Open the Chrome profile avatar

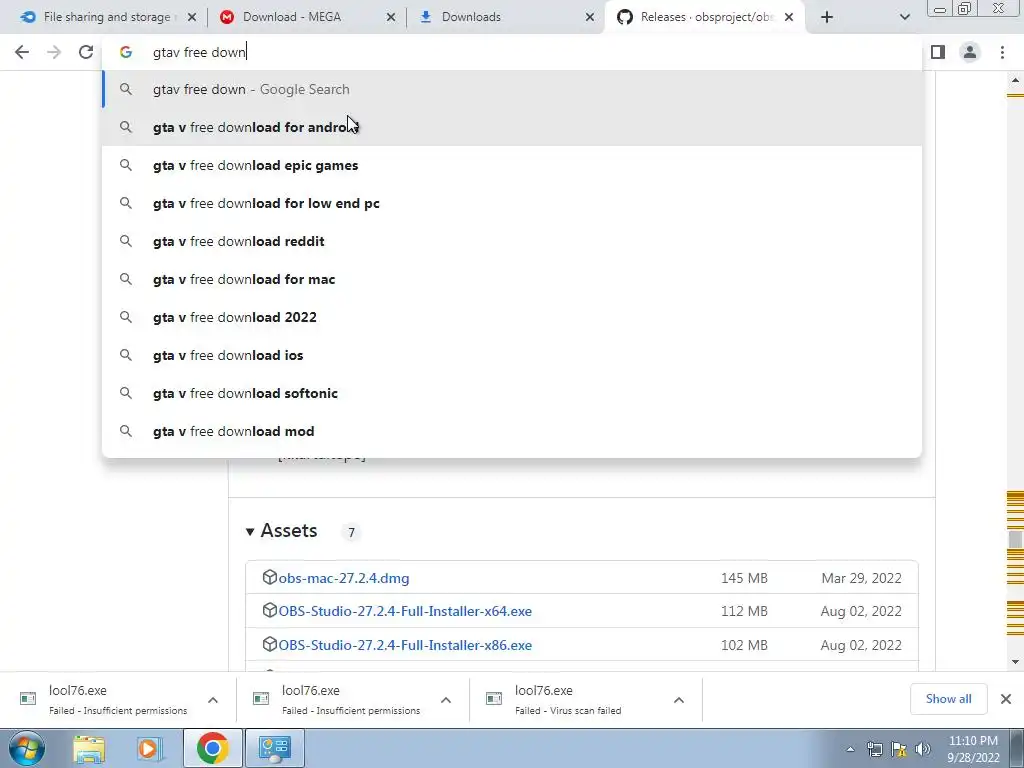(x=970, y=52)
